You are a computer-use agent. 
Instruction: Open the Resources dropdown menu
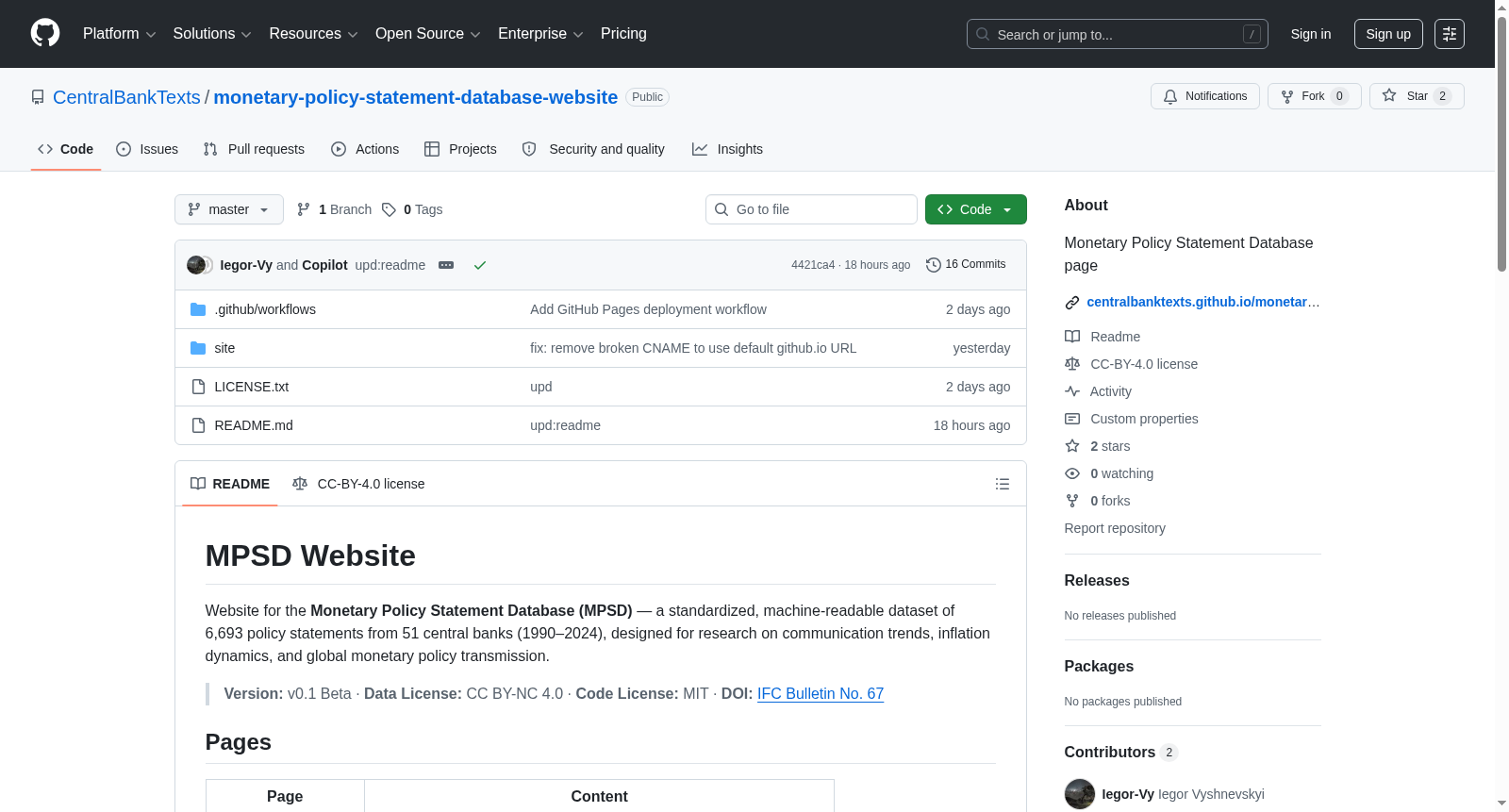tap(313, 34)
